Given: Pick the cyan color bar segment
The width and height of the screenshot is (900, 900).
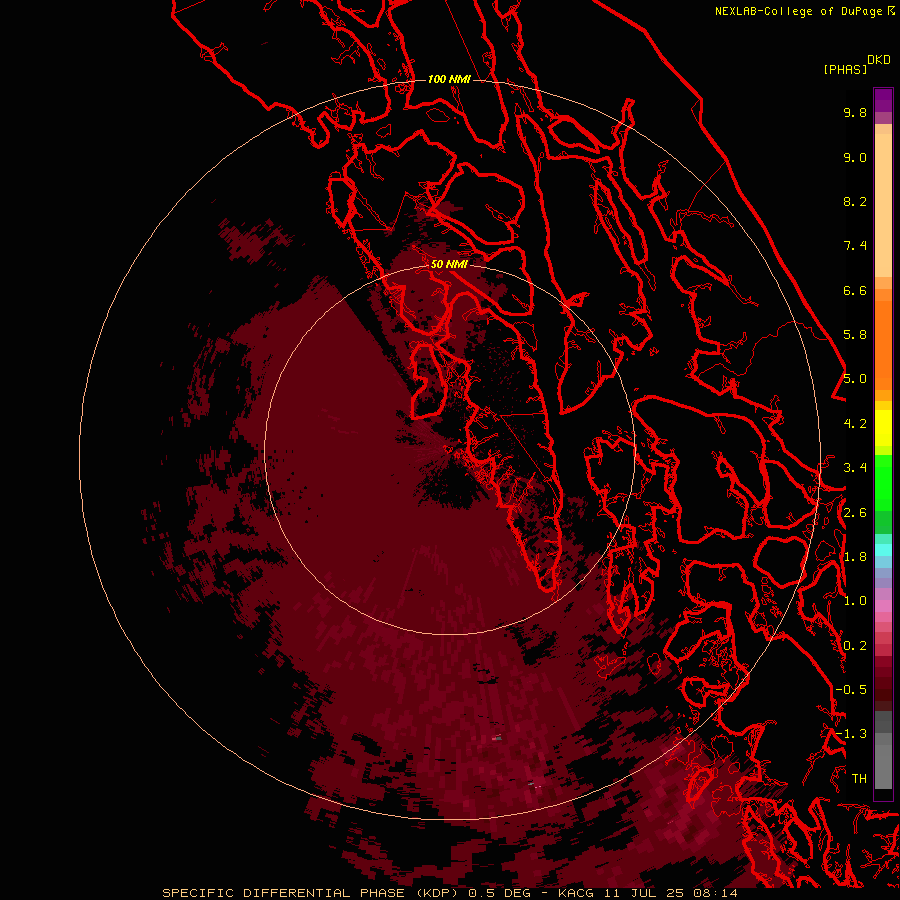Looking at the screenshot, I should pos(883,550).
